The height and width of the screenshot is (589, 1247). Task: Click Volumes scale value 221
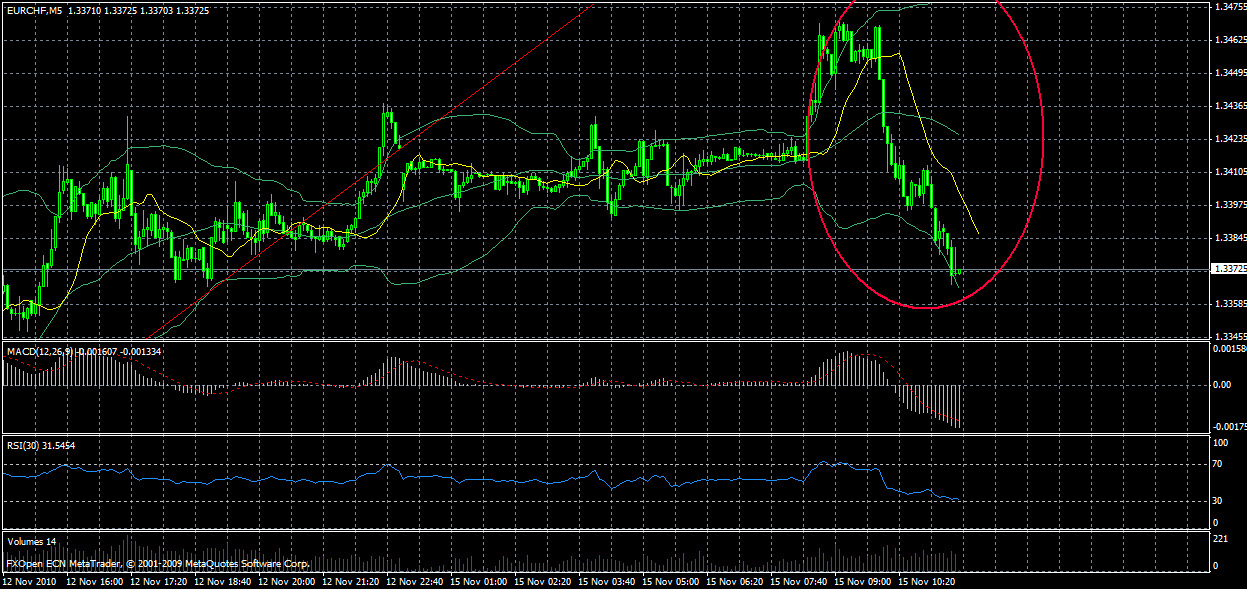[x=1220, y=540]
